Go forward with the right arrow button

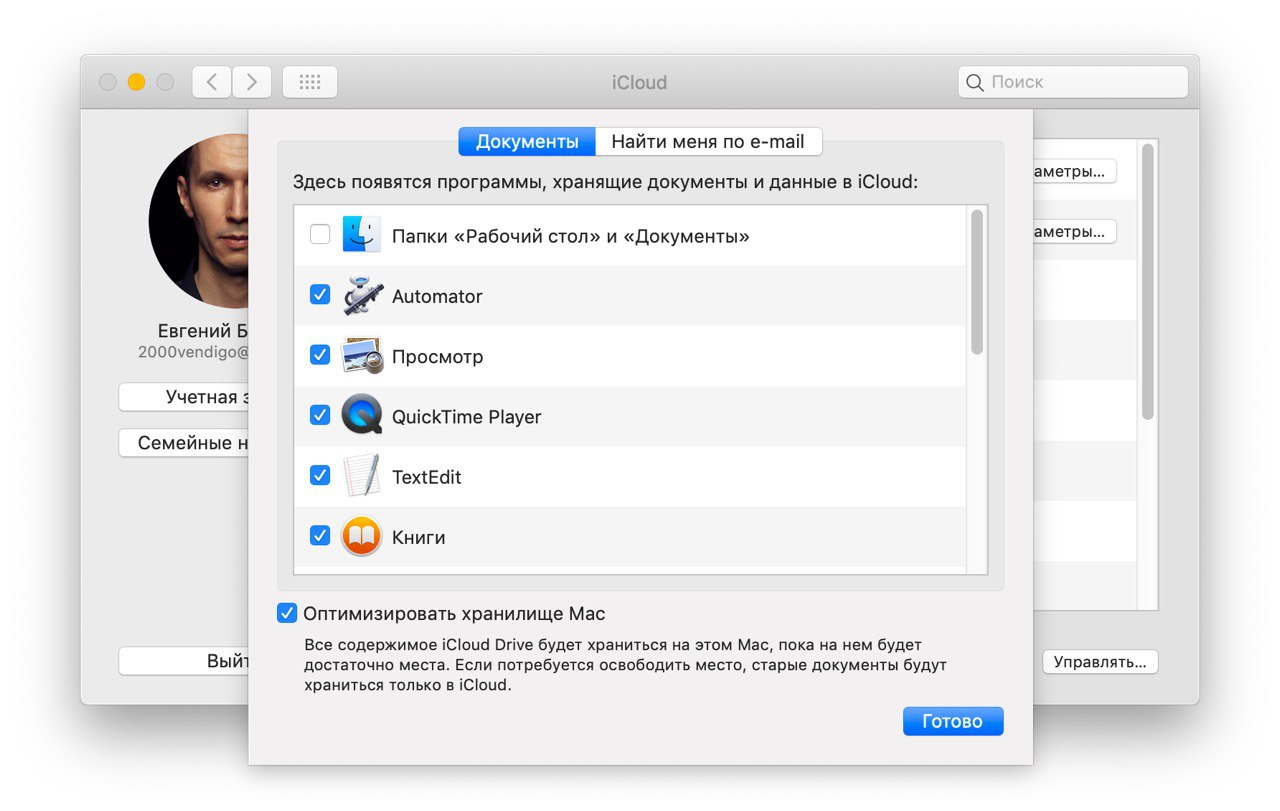(252, 82)
